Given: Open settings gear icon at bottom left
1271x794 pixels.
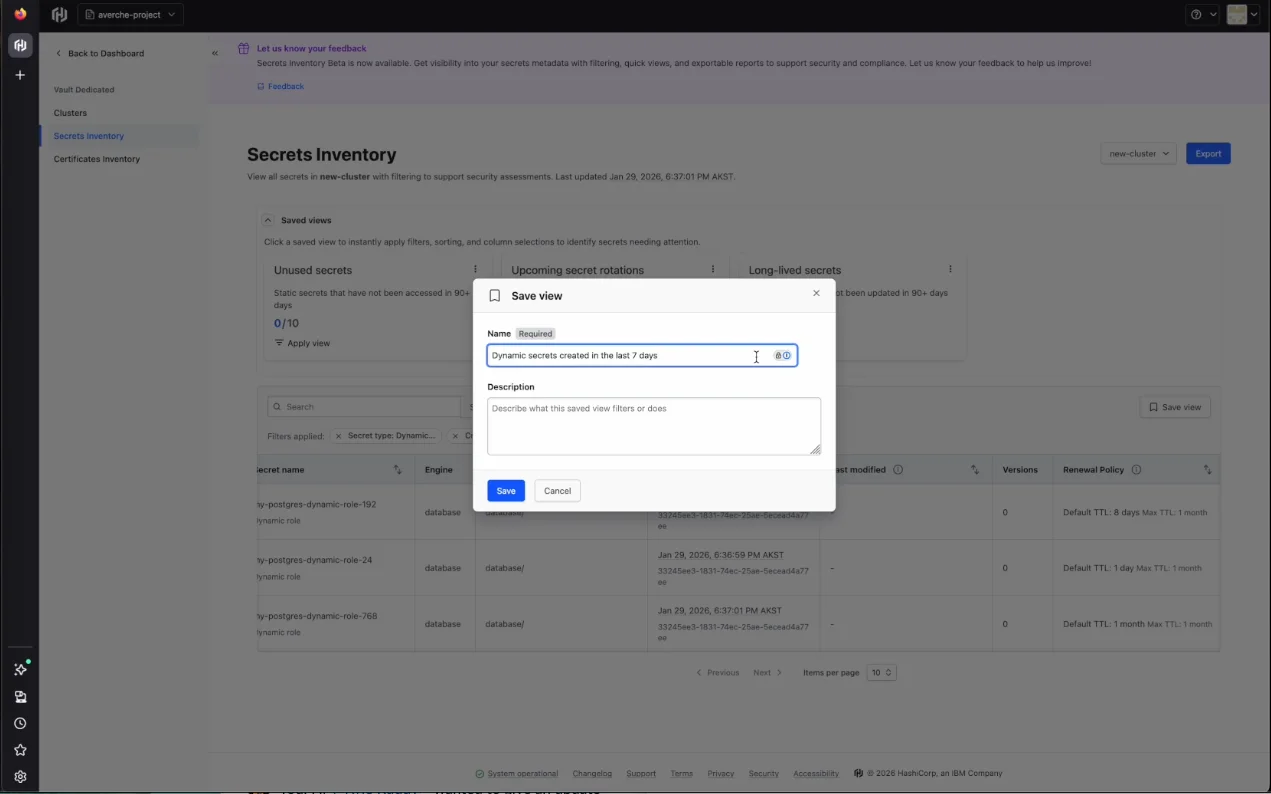Looking at the screenshot, I should (x=20, y=776).
